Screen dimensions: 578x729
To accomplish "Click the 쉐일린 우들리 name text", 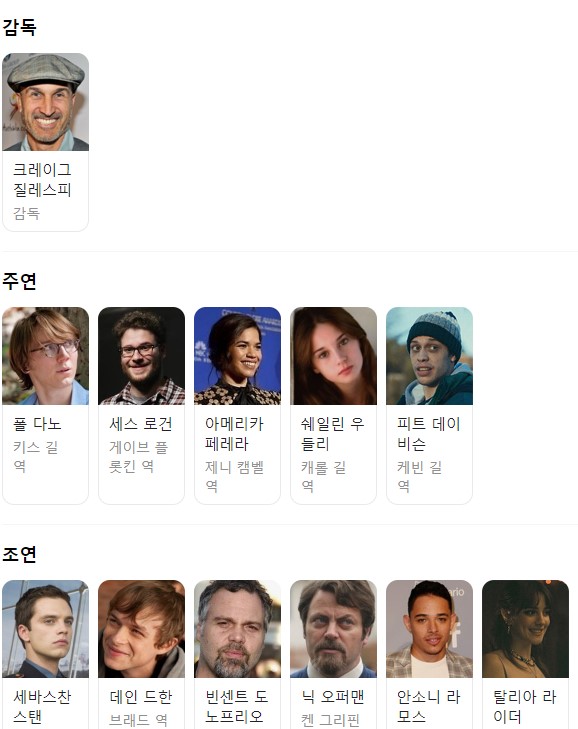I will 332,433.
